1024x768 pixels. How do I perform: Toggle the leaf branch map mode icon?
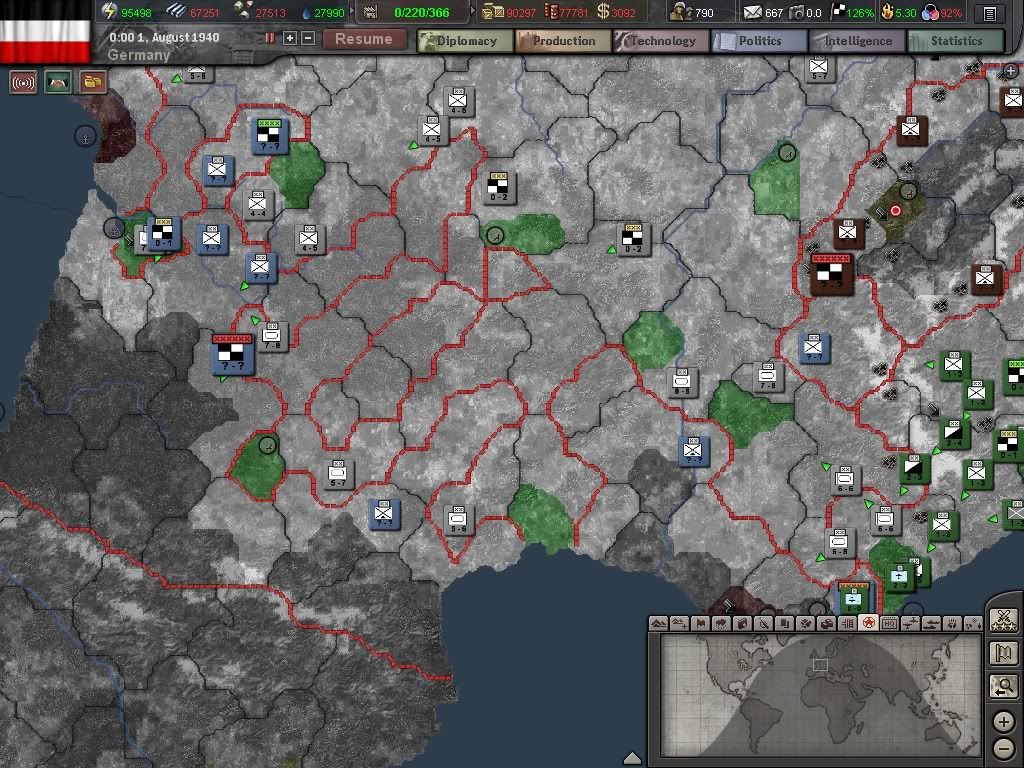click(806, 624)
